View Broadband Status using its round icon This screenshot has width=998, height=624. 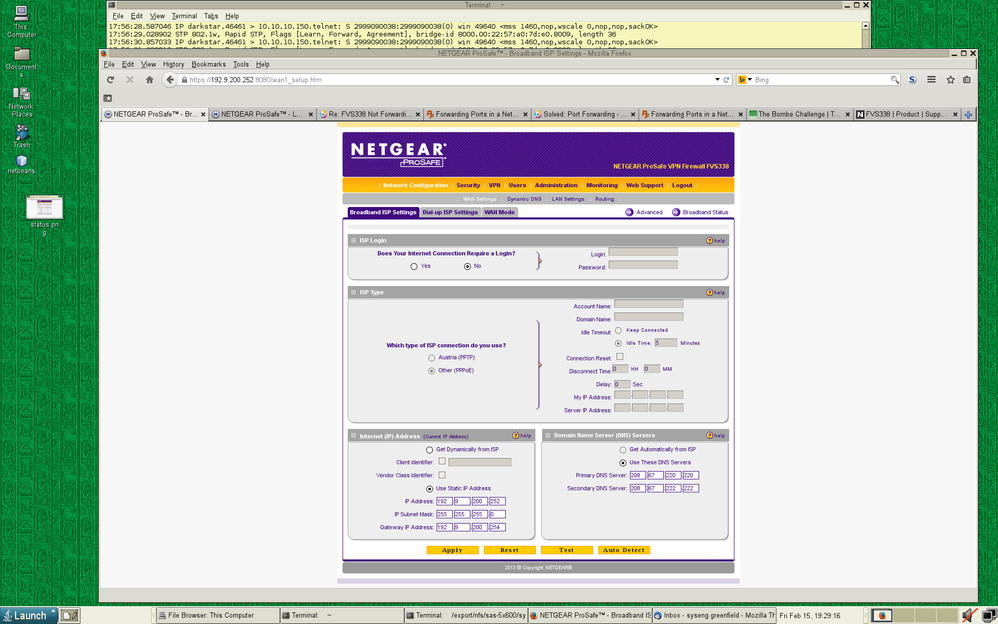[676, 211]
